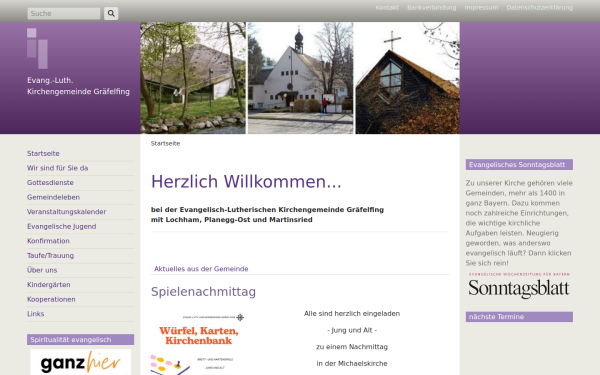Click the text 'mit Lochham, Planegg-Ost und Martinsried'
The width and height of the screenshot is (600, 375).
point(232,220)
